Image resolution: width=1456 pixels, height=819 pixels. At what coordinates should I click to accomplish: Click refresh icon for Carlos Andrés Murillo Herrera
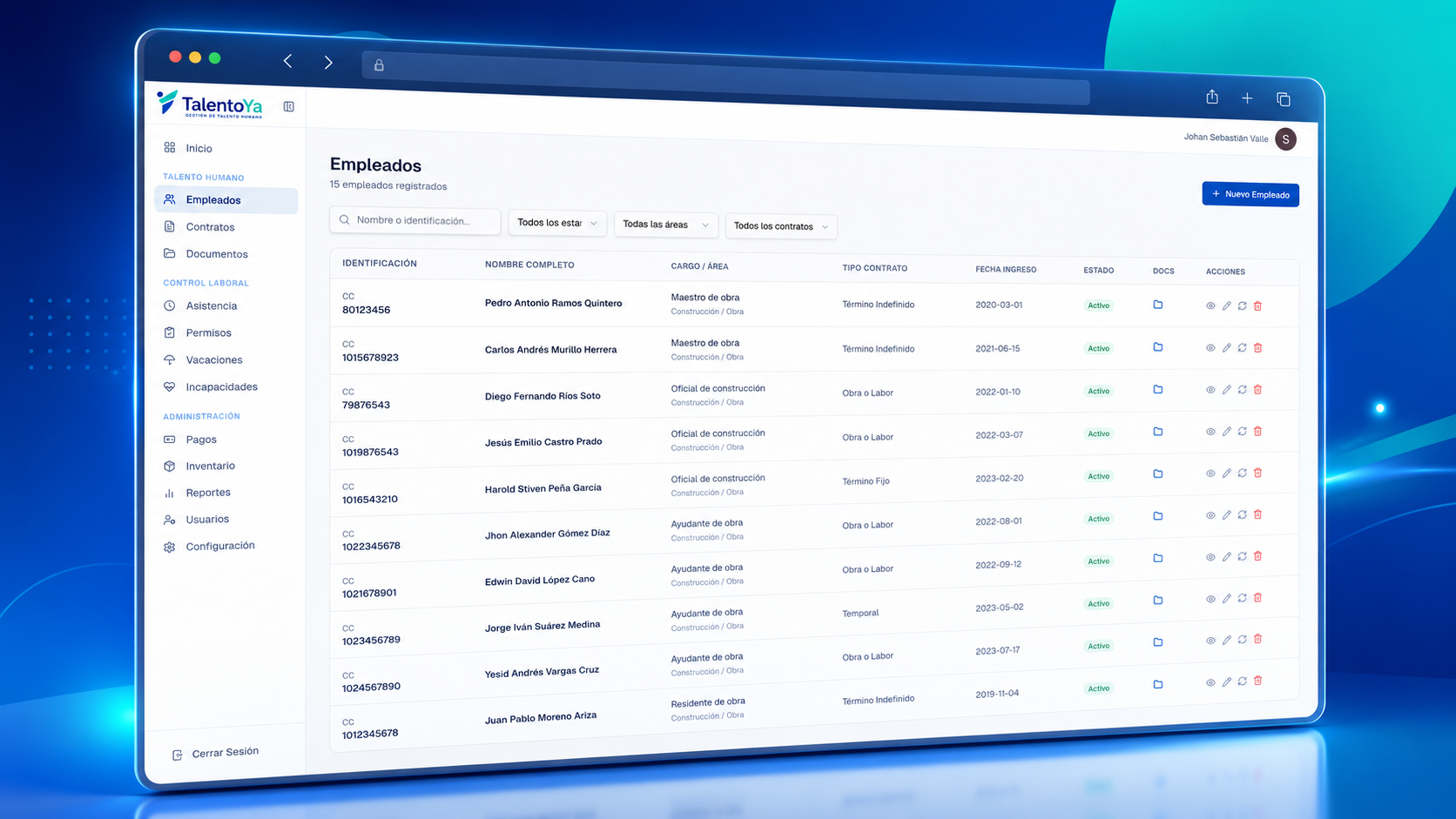click(1243, 347)
